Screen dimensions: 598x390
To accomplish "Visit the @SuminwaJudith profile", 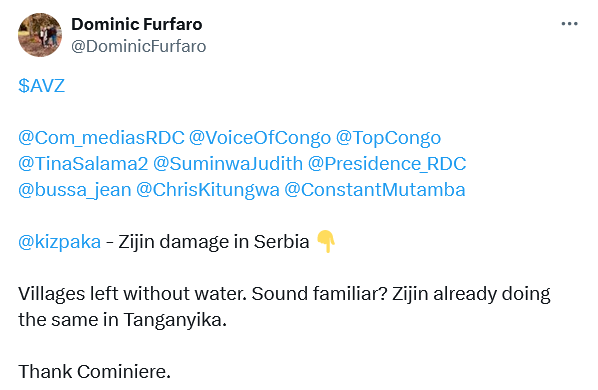I will 228,164.
